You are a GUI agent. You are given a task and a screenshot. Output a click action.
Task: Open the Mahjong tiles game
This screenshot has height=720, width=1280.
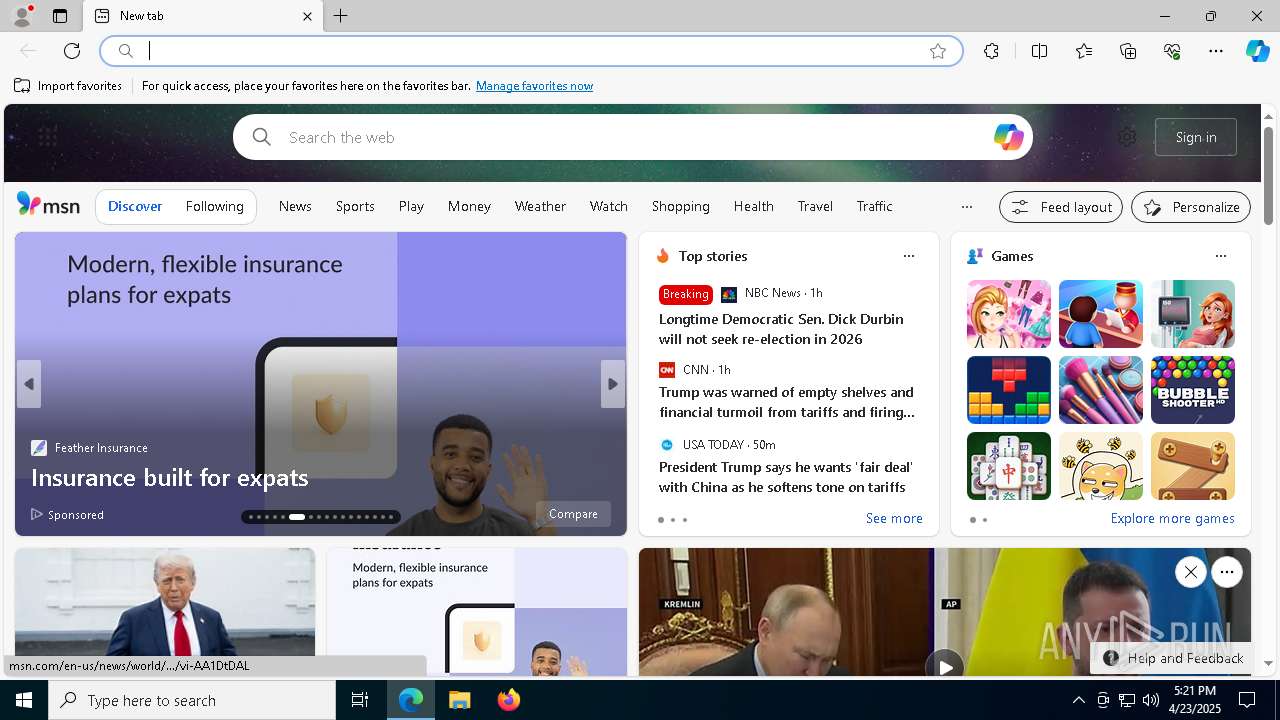click(x=1008, y=466)
